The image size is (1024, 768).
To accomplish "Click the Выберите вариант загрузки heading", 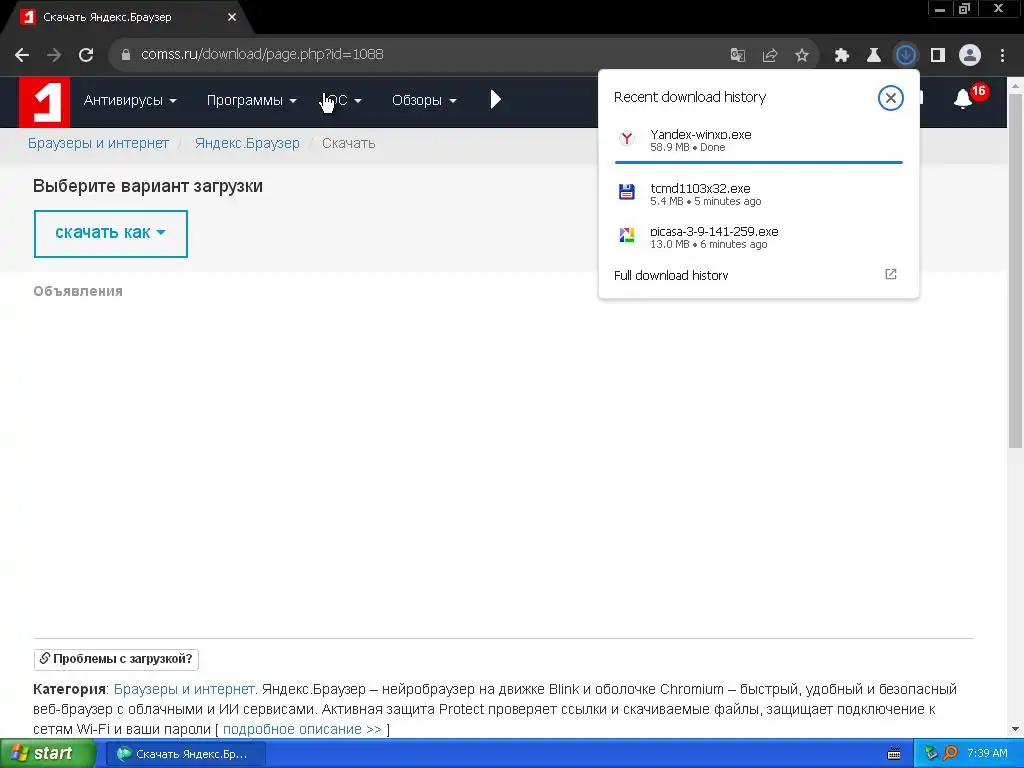I will [148, 185].
